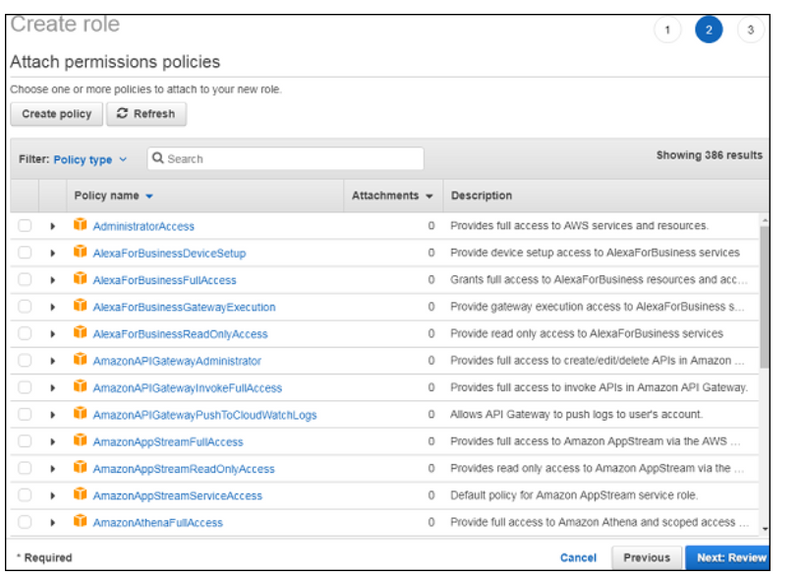Click step 3 circle indicator
Image resolution: width=800 pixels, height=582 pixels.
(x=750, y=30)
